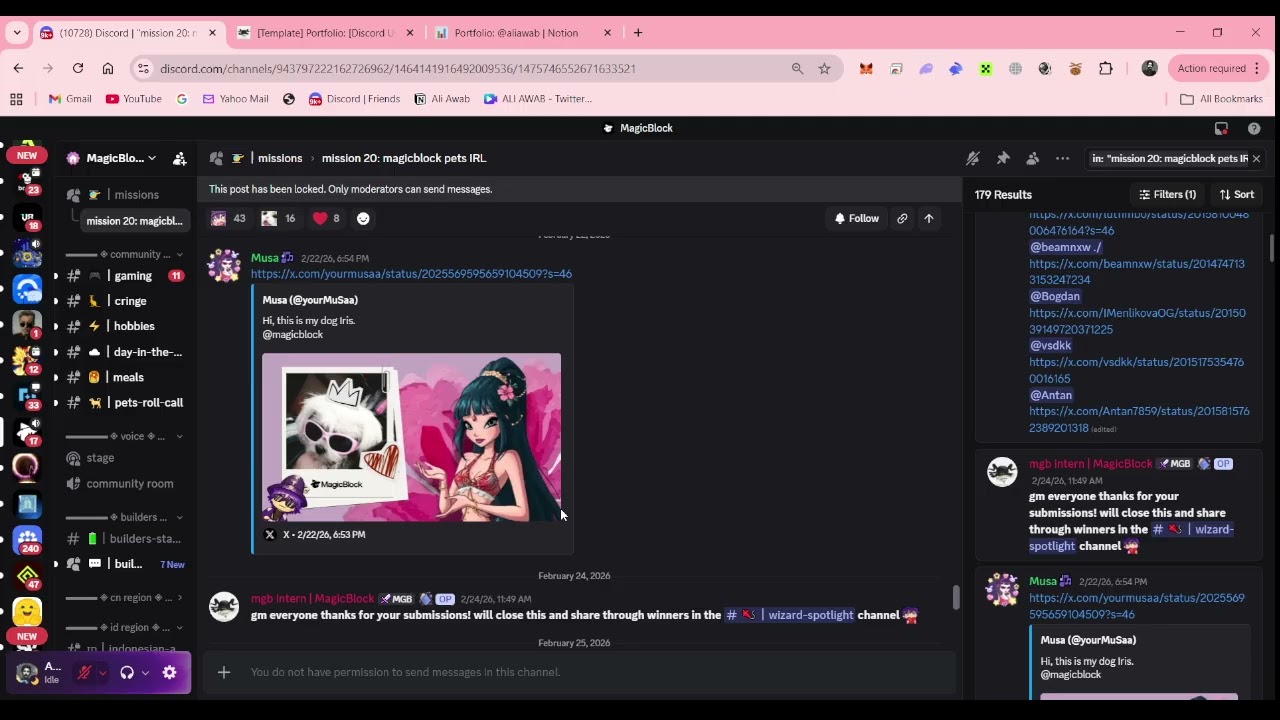The height and width of the screenshot is (720, 1280).
Task: Expand the id region category
Action: [x=125, y=627]
